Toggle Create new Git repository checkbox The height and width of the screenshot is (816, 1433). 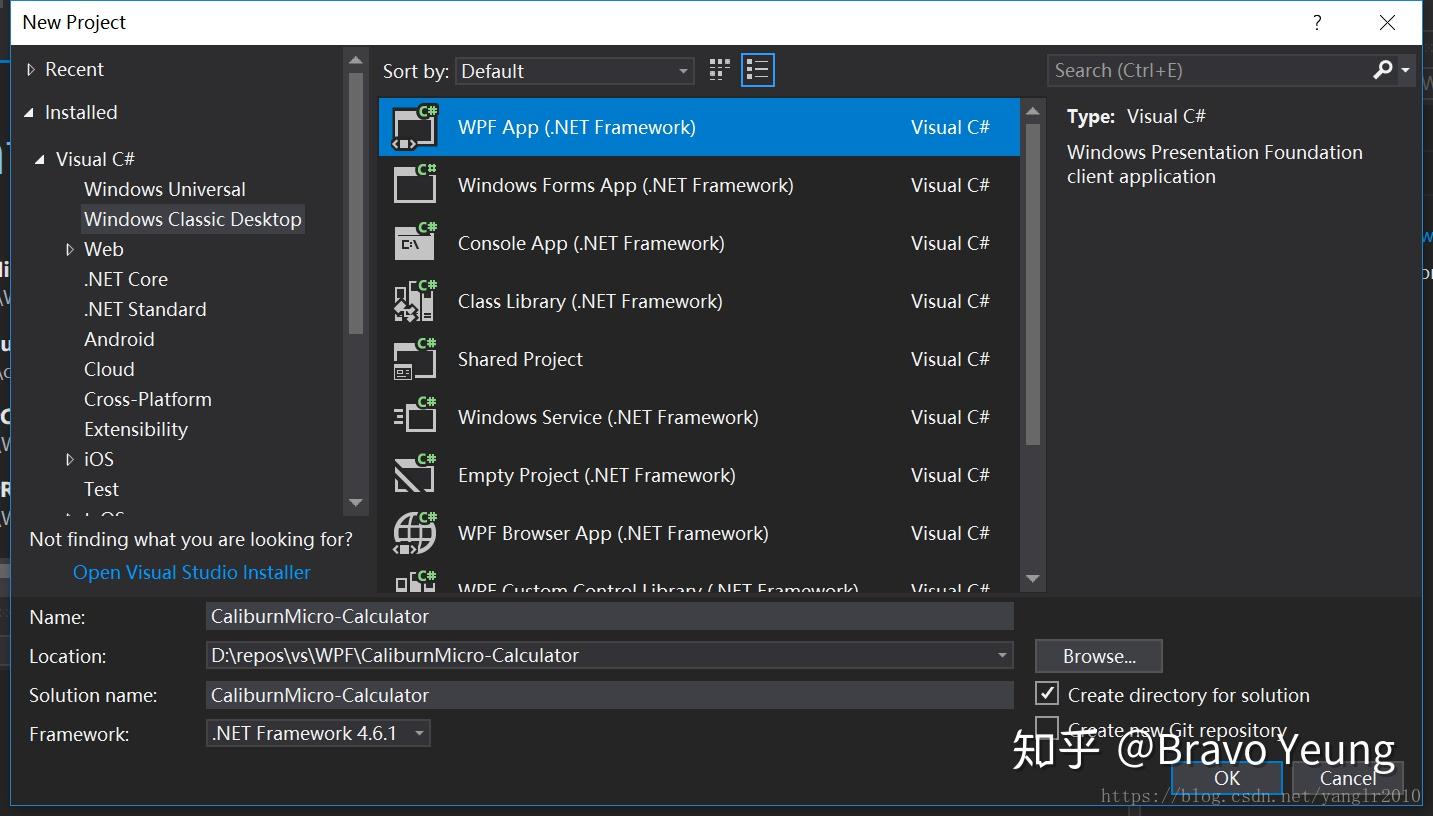click(x=1047, y=727)
